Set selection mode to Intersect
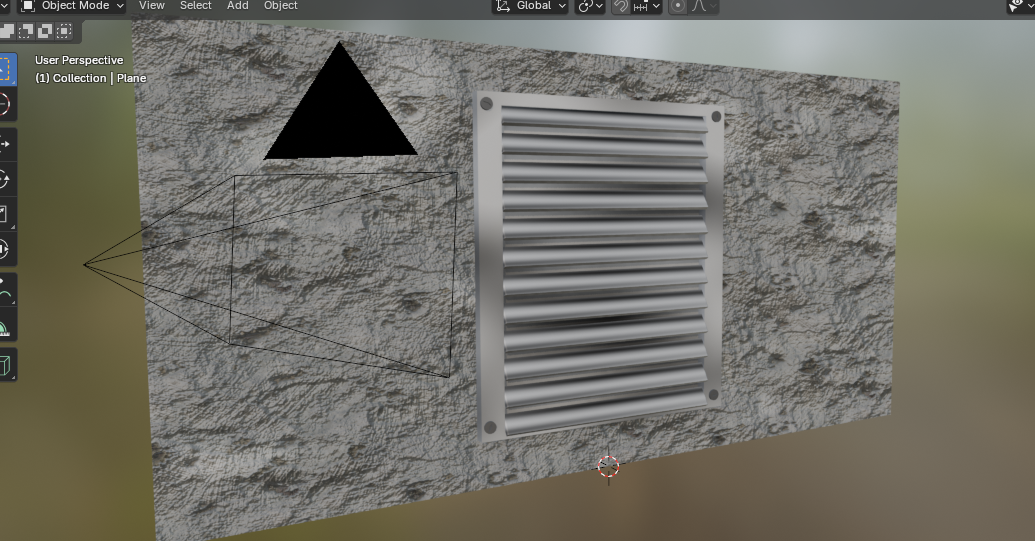Viewport: 1035px width, 541px height. 64,31
